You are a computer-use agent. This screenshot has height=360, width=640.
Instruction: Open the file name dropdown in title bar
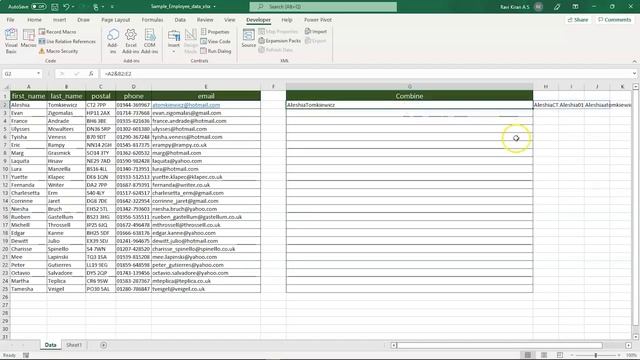tap(215, 7)
